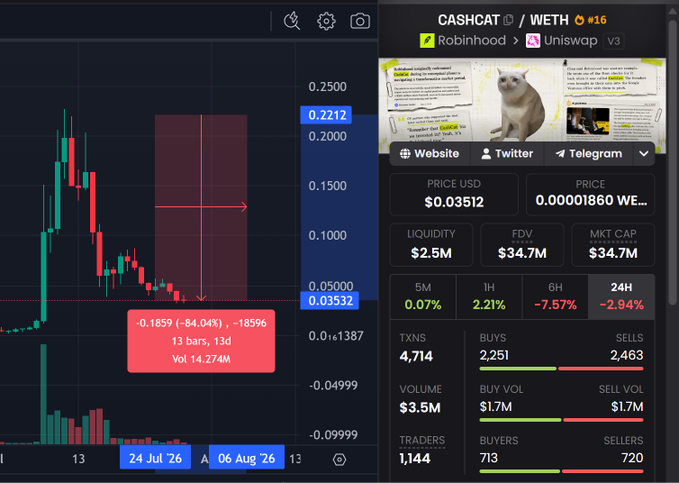Open the token Website link
This screenshot has width=679, height=483.
(x=430, y=154)
